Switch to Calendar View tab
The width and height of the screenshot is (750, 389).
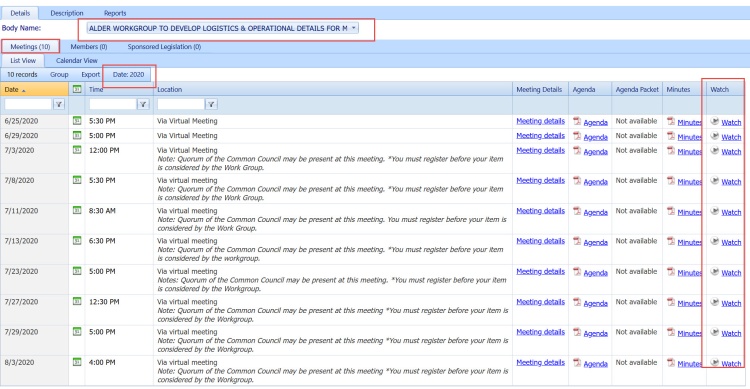pos(77,61)
